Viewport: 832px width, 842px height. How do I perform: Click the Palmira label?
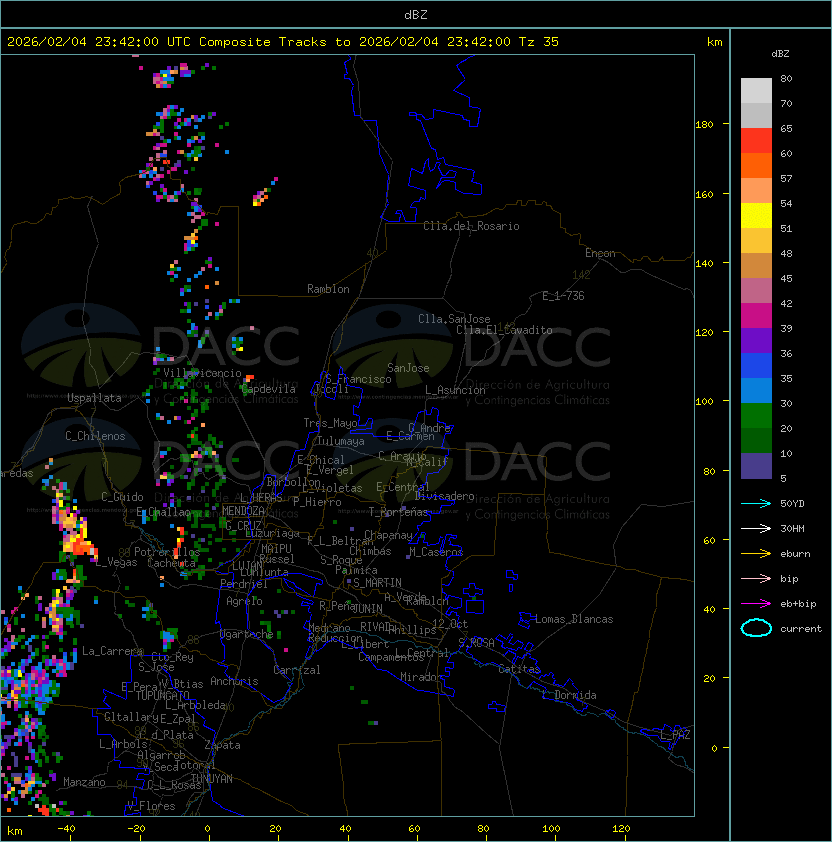[356, 570]
